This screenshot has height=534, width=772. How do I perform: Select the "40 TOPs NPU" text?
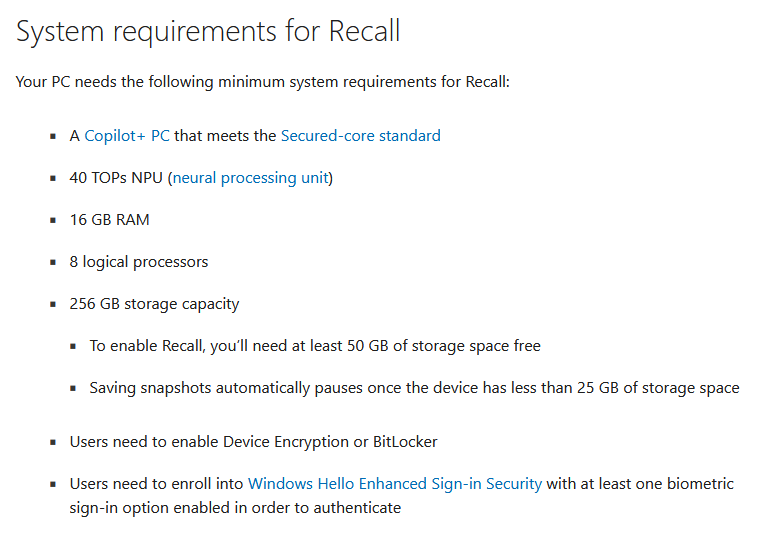(x=116, y=178)
